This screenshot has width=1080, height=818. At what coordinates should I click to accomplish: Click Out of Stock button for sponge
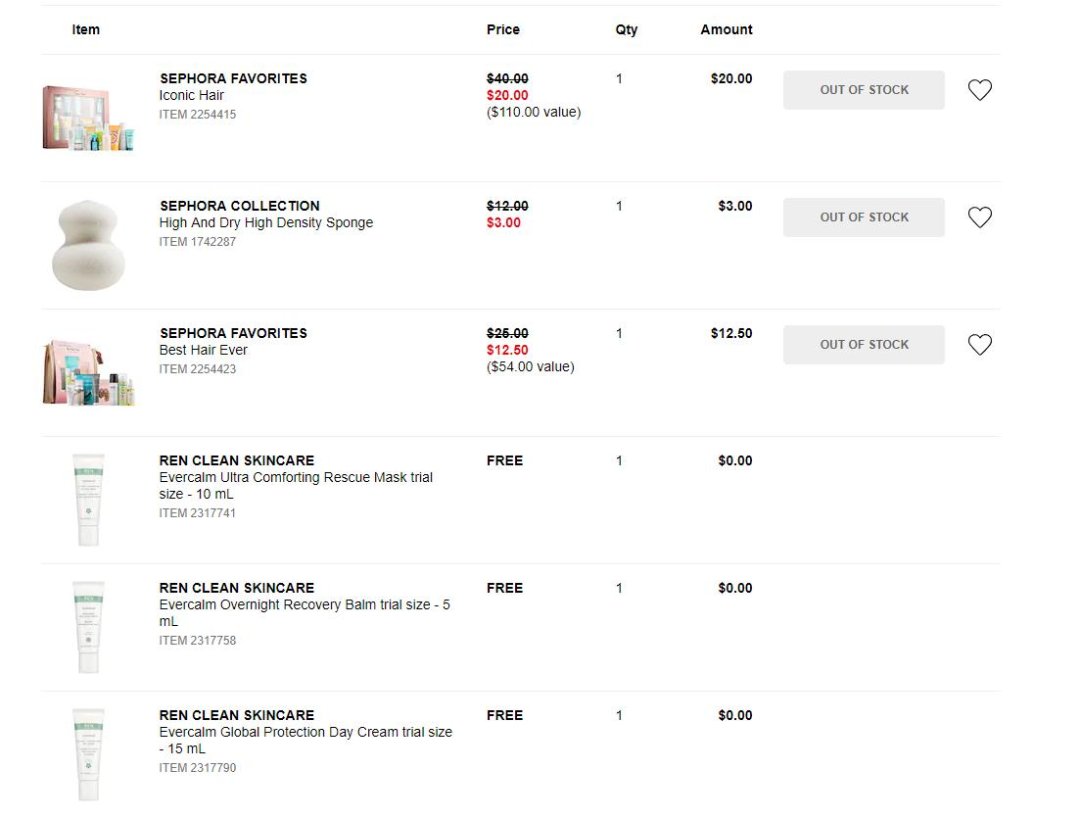tap(863, 217)
